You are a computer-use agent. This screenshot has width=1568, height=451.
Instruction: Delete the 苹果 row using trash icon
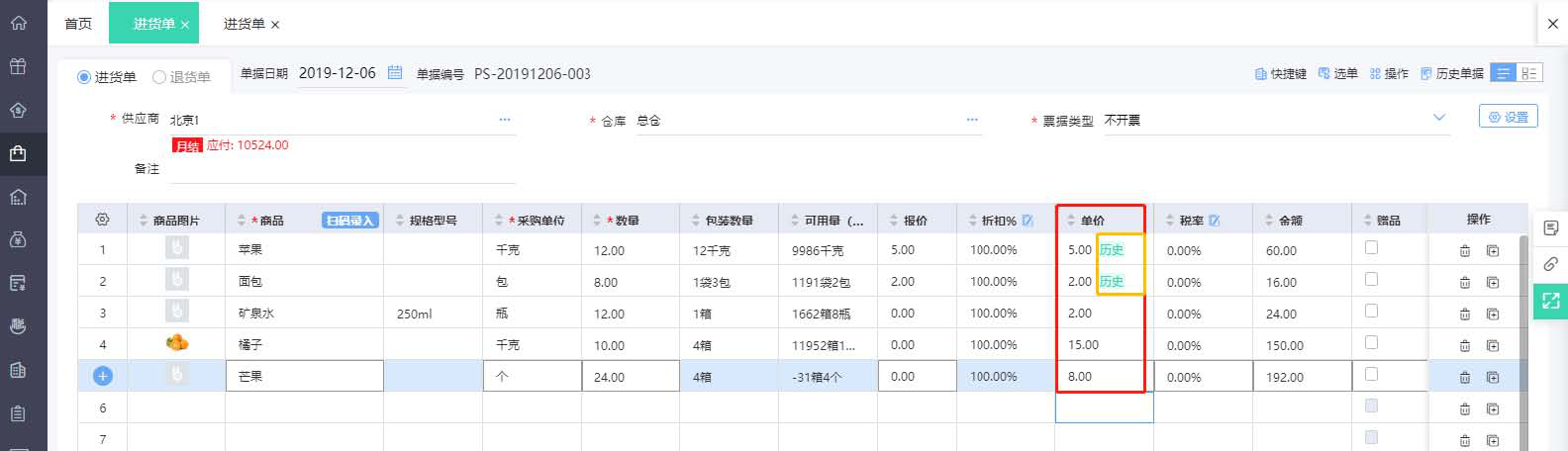(1465, 251)
